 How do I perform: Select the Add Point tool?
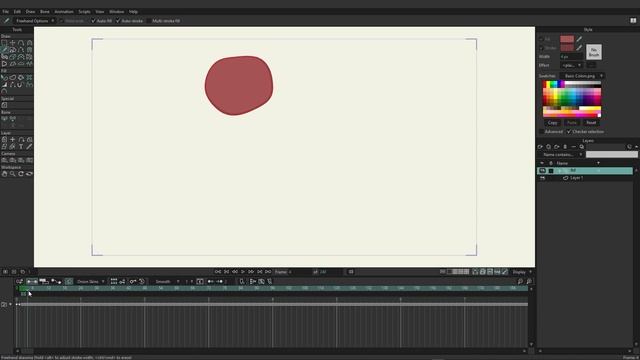(21, 43)
